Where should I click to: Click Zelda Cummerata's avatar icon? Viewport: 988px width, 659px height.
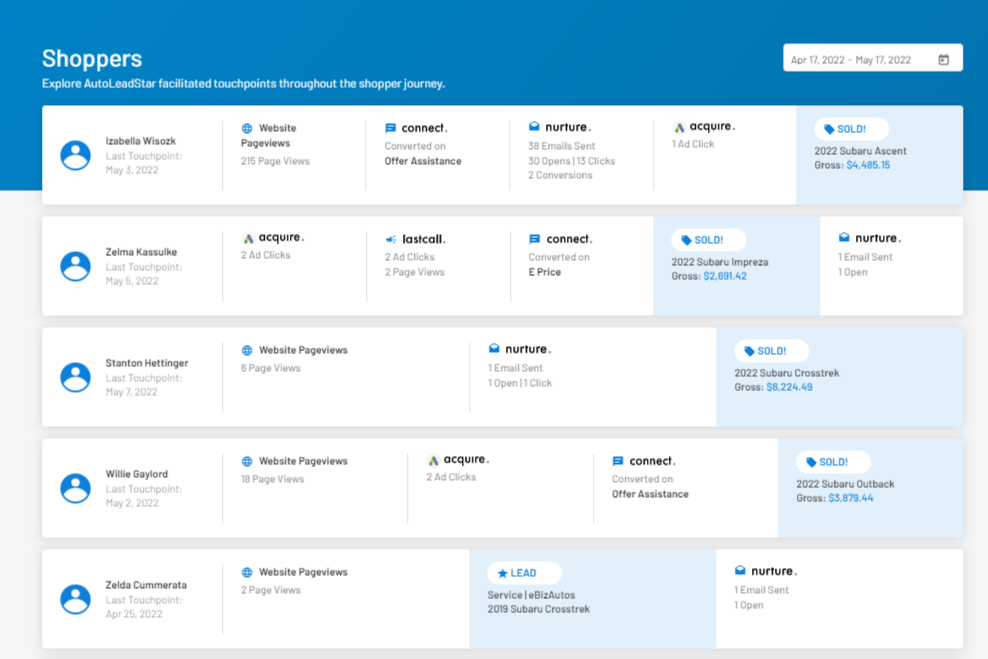point(76,599)
